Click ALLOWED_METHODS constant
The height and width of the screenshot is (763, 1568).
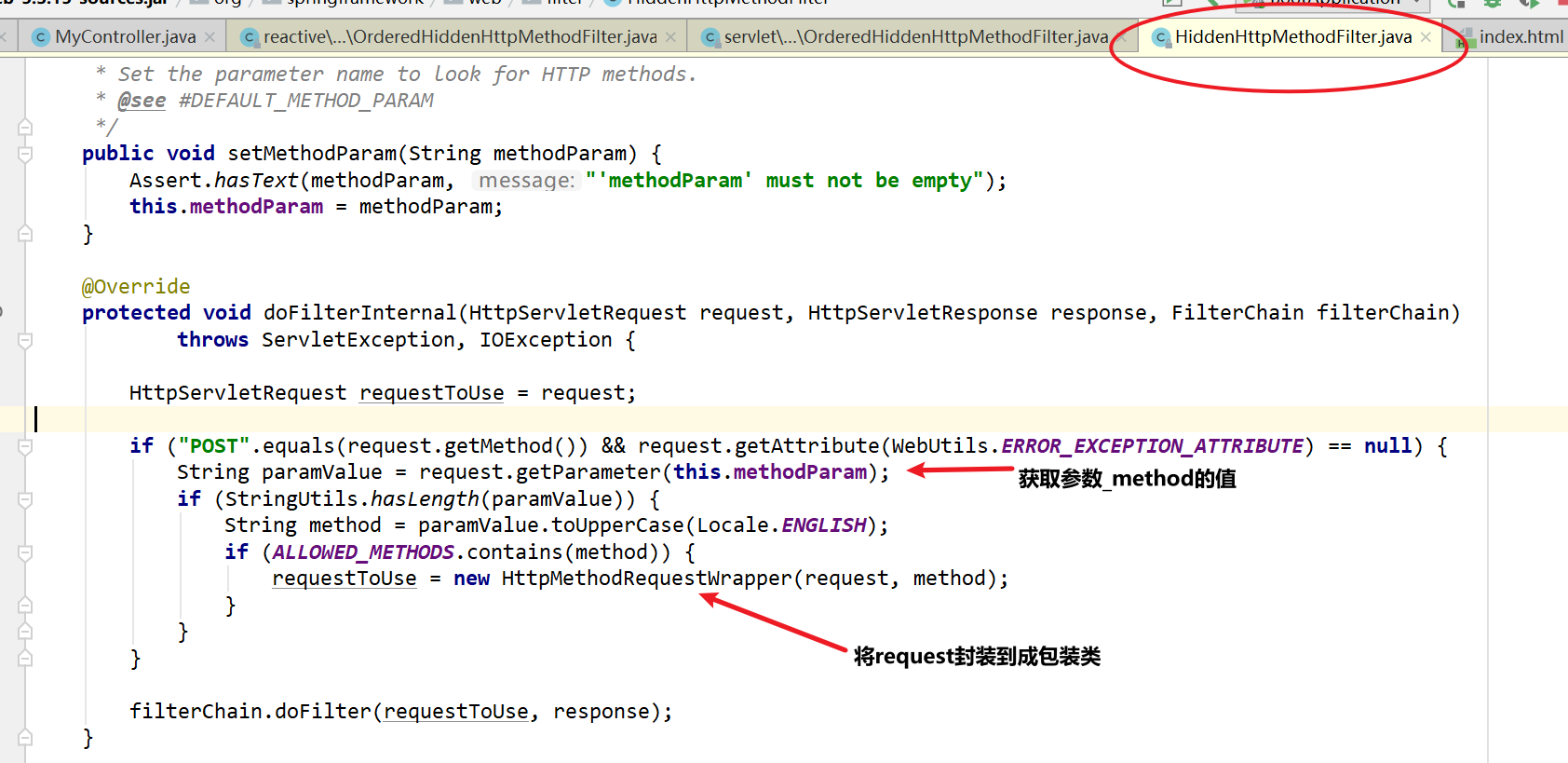pos(363,552)
